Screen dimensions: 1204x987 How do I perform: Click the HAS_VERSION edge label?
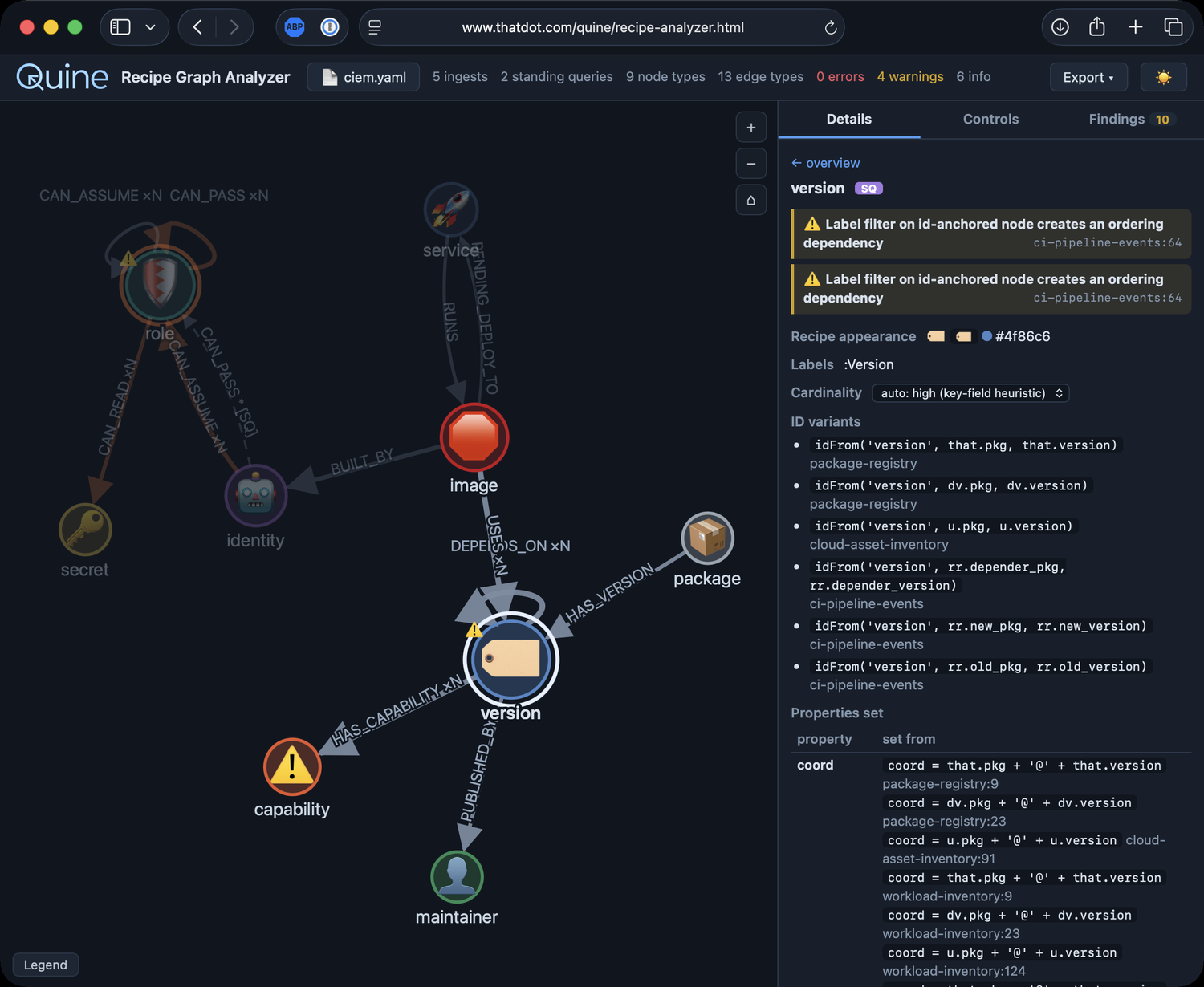610,593
